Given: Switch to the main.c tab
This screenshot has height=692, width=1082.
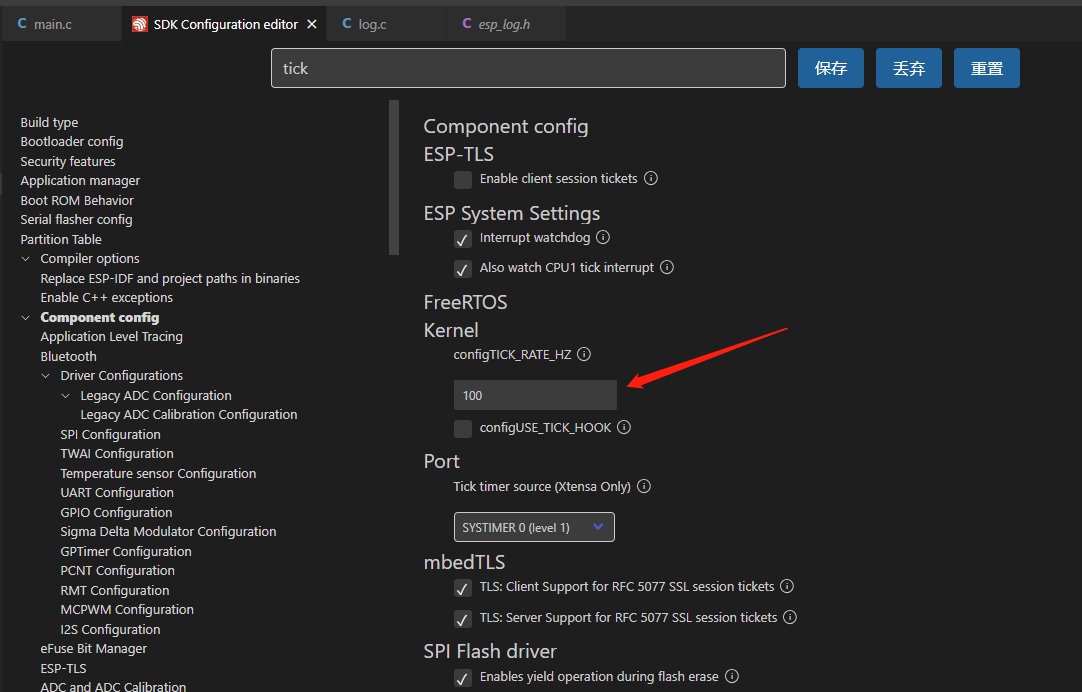Looking at the screenshot, I should coord(52,24).
